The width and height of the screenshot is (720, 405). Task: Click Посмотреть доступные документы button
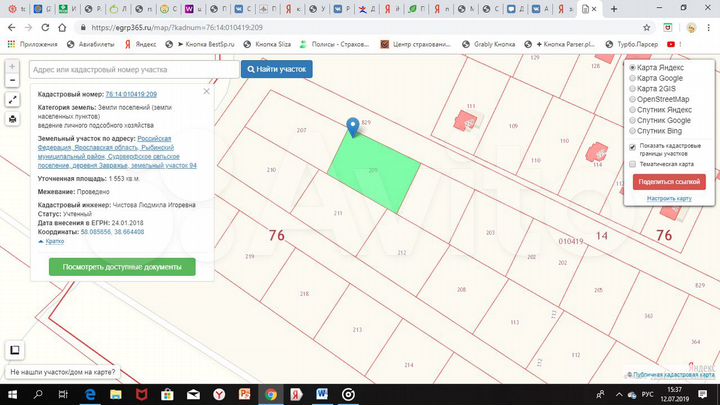[122, 267]
